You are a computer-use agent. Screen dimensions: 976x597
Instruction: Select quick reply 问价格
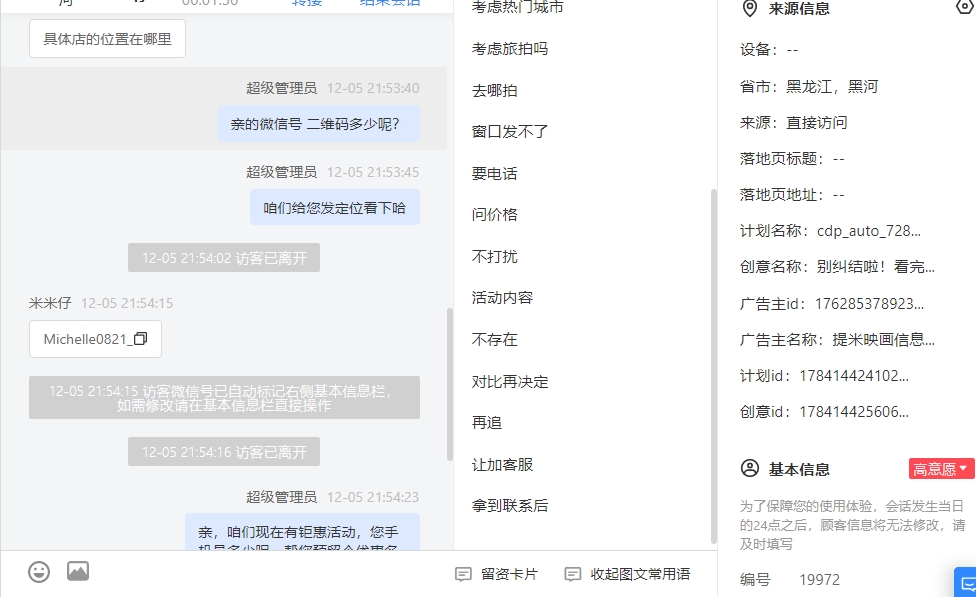tap(495, 214)
